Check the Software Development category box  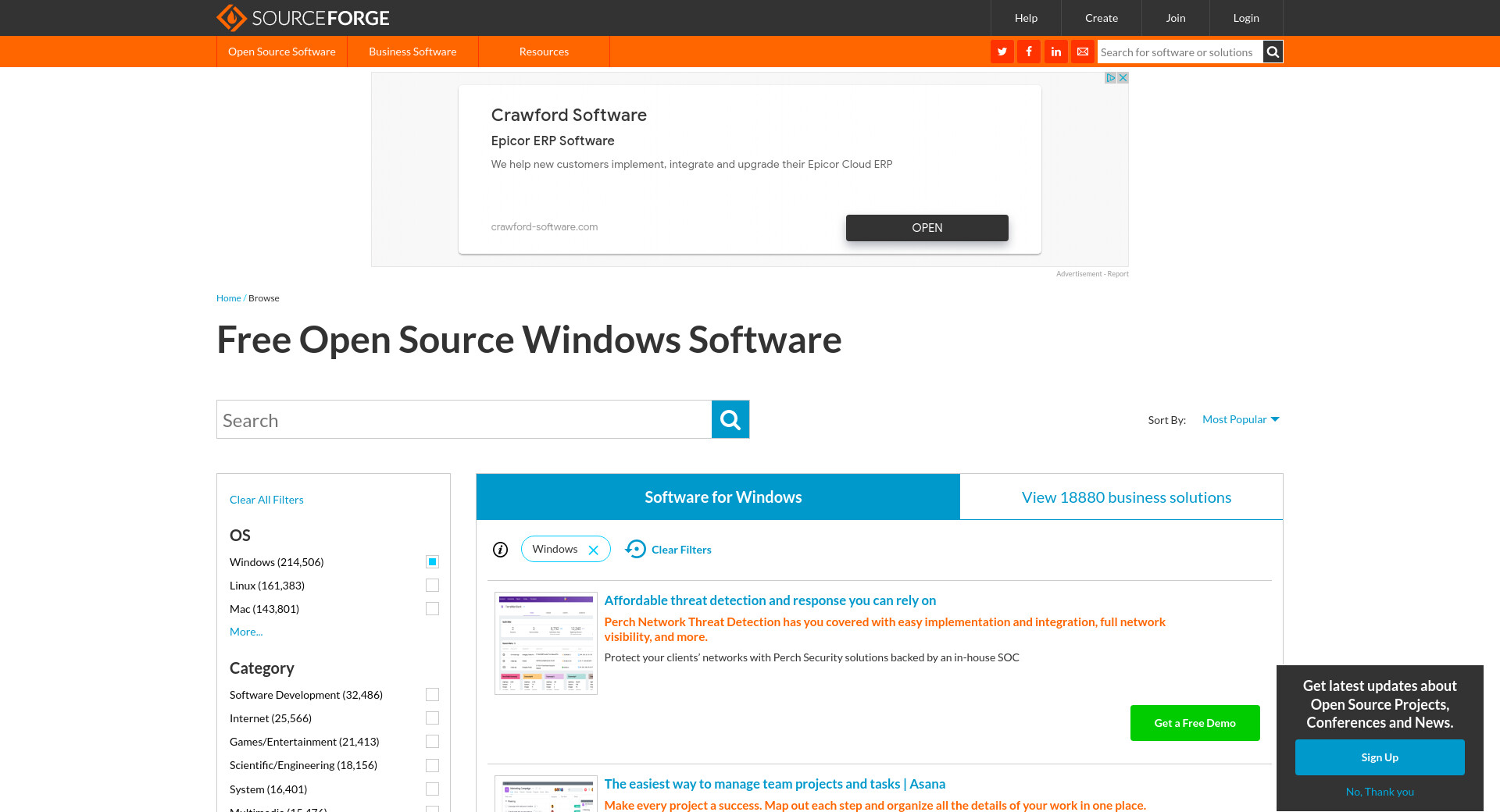[x=432, y=695]
